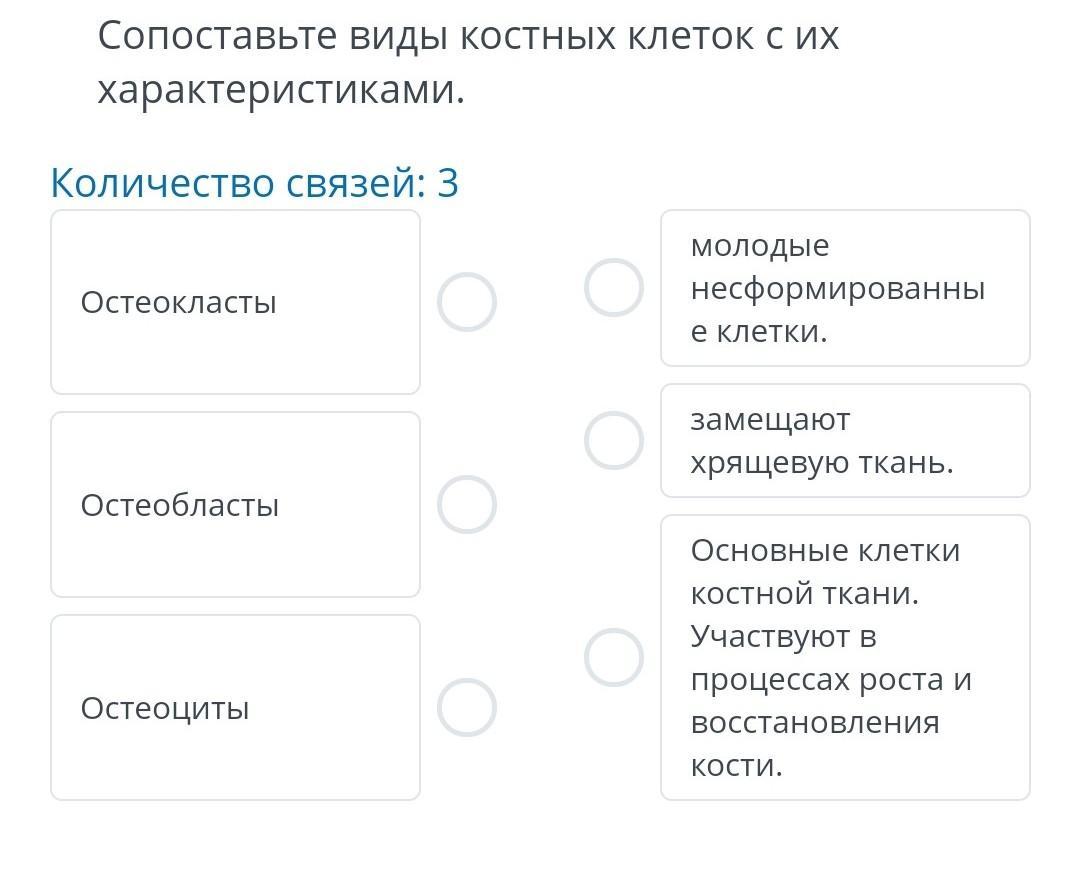Select the connector circle next to Остеокласты
Screen dimensions: 1071x895
pyautogui.click(x=467, y=302)
